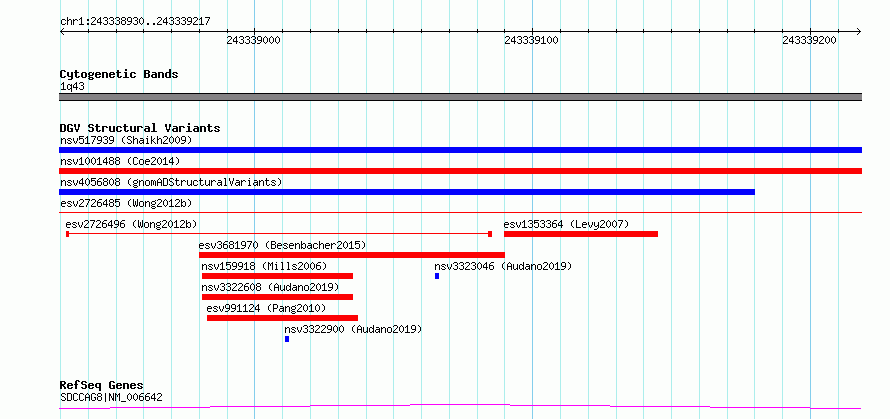Click the esv991124 (Pang2010) label
This screenshot has width=890, height=419.
pyautogui.click(x=266, y=308)
